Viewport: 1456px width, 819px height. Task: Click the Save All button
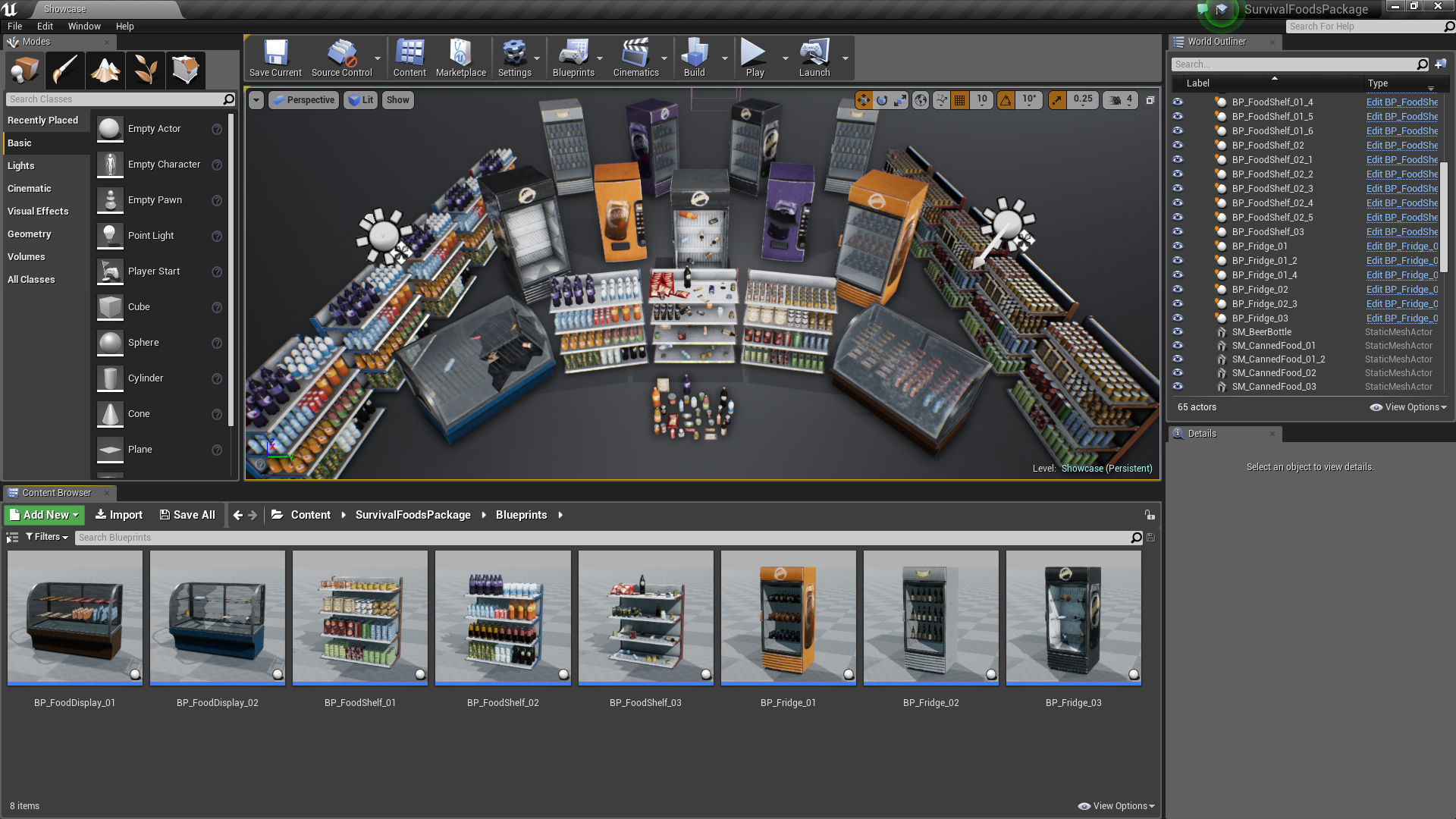pyautogui.click(x=187, y=515)
